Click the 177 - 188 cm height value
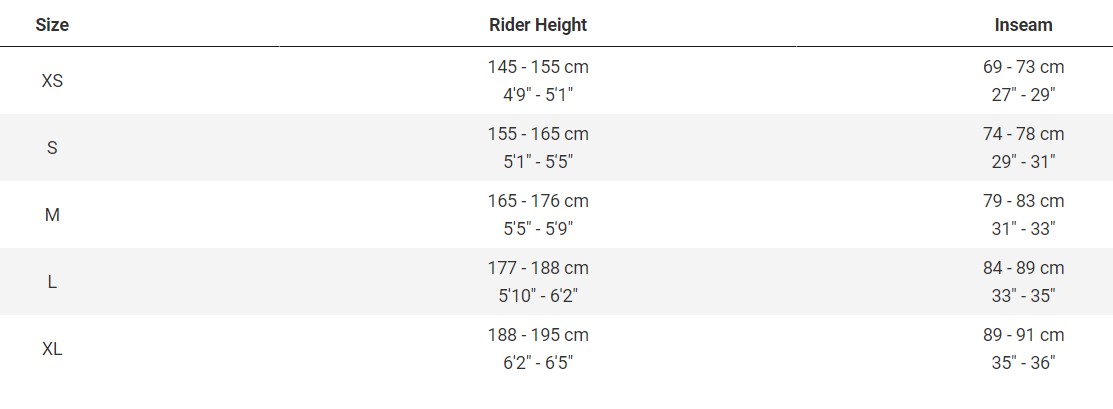1113x409 pixels. (538, 268)
